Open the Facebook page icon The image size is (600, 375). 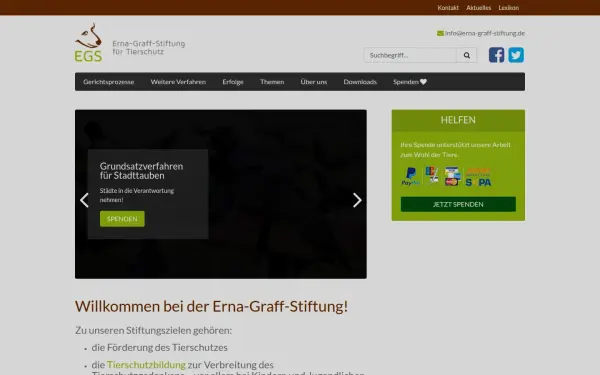tap(496, 55)
